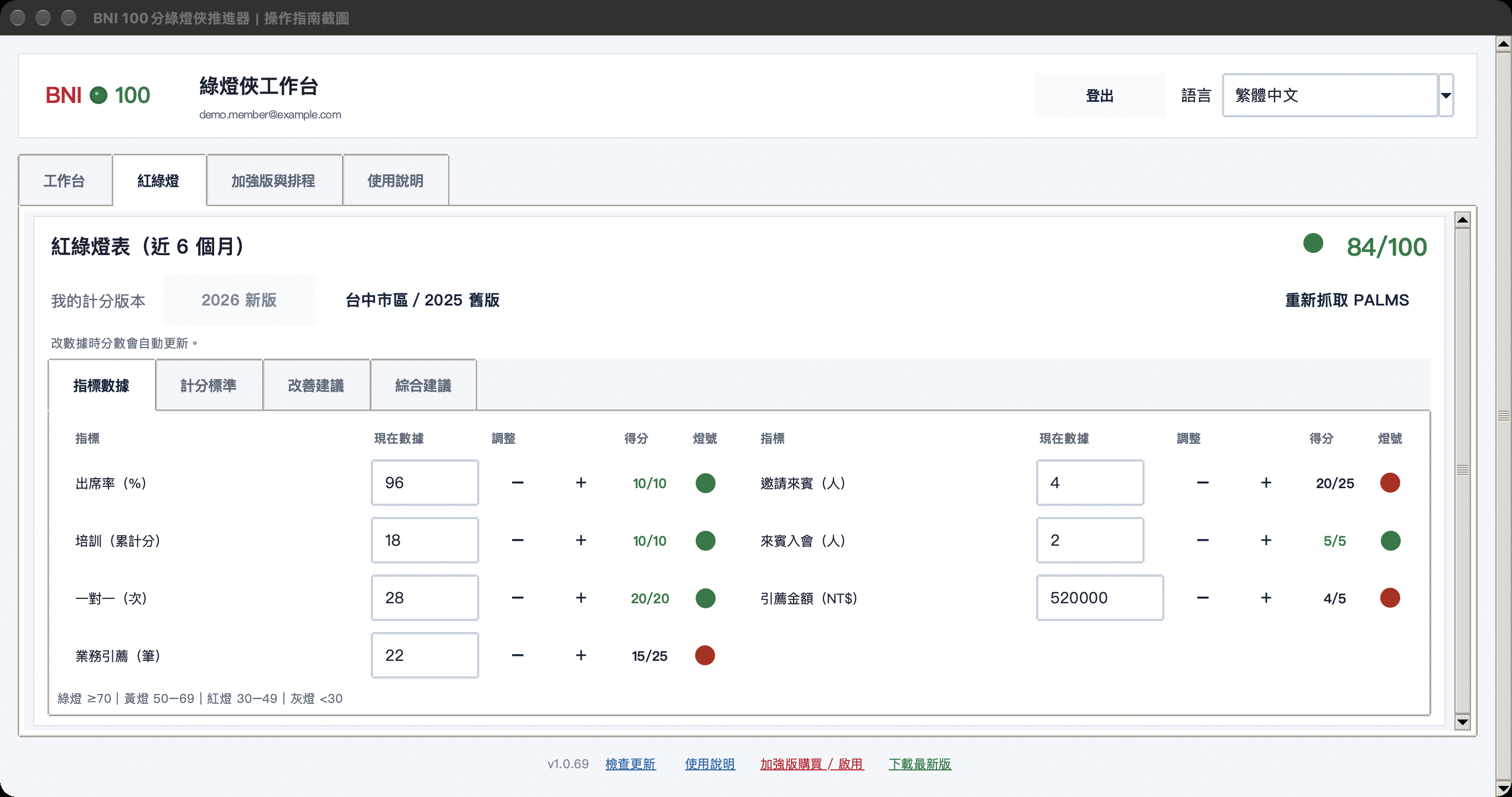Click the 引薦金額 input showing 520000
This screenshot has width=1512, height=797.
[1099, 597]
